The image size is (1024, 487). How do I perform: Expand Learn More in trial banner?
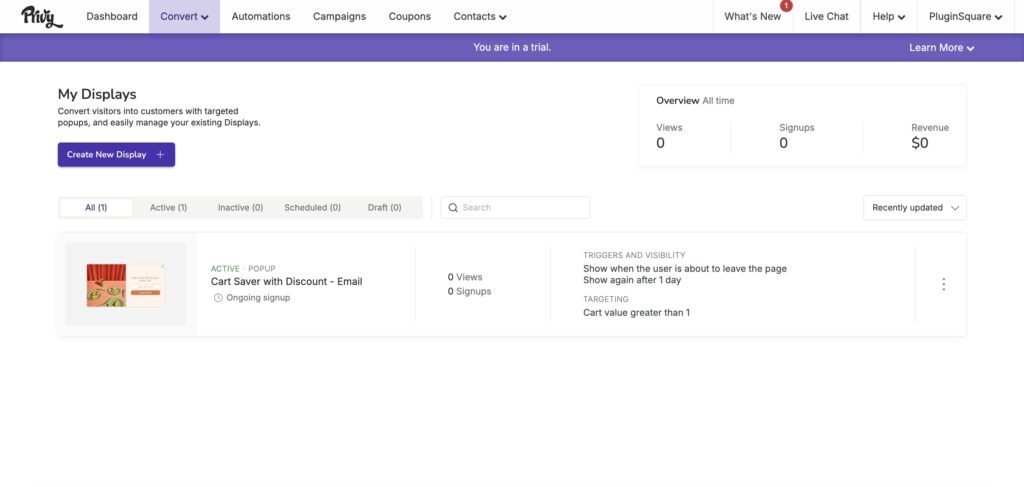tap(941, 48)
